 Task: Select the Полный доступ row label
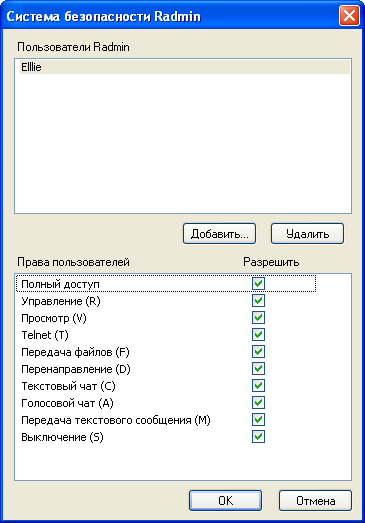[x=60, y=284]
